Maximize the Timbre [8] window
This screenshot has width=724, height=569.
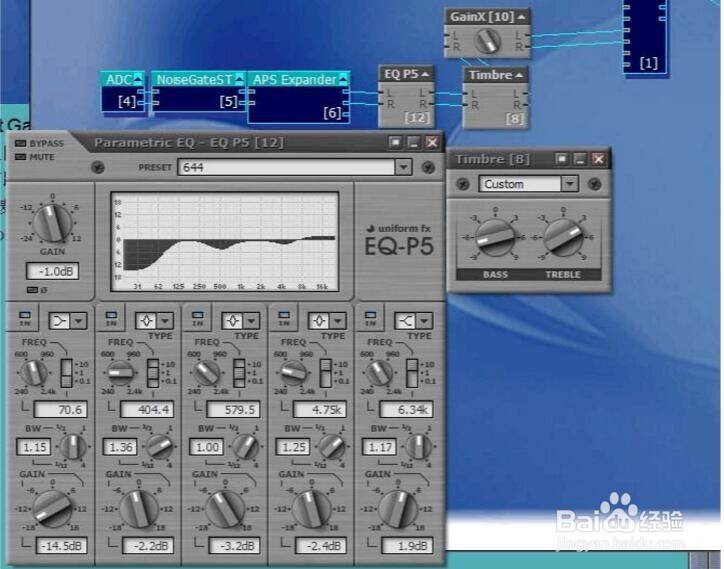coord(561,159)
